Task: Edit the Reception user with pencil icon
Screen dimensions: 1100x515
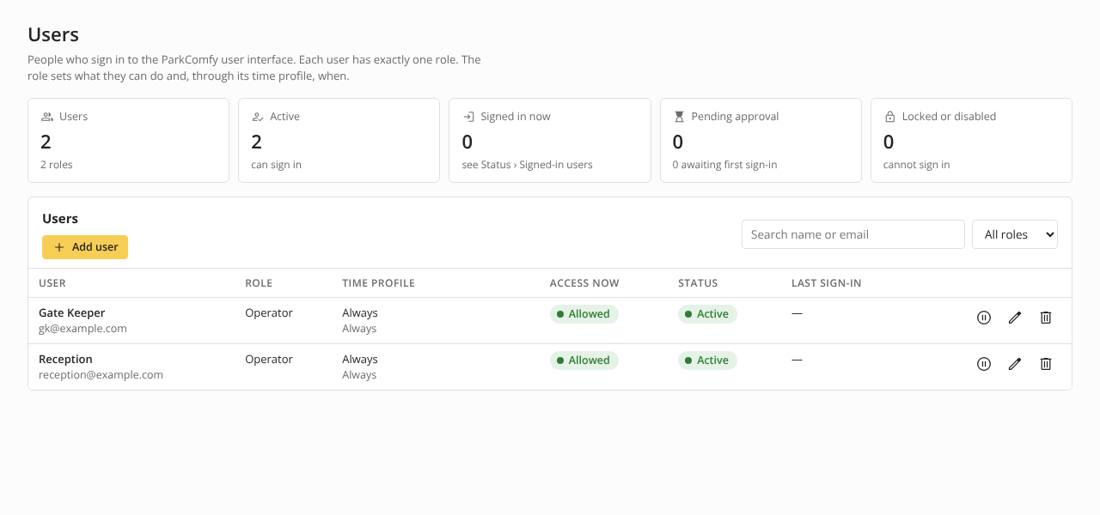Action: point(1014,364)
